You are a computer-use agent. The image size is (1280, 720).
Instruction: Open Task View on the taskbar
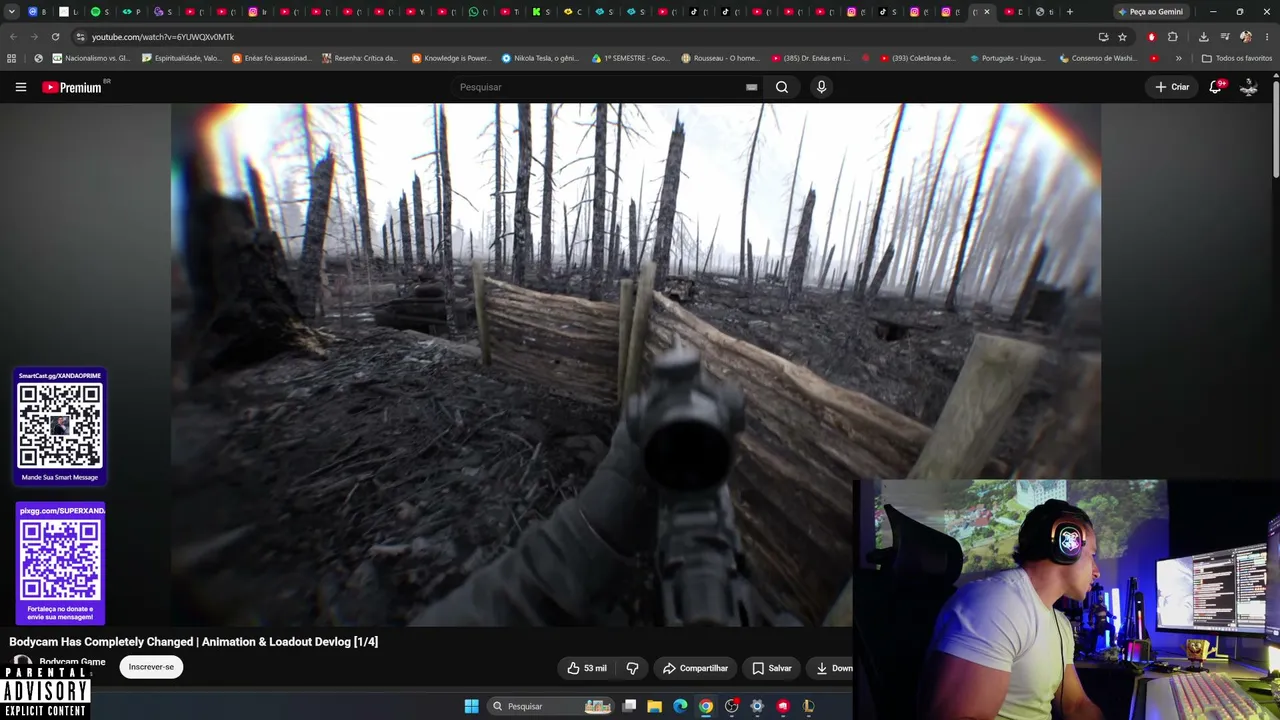coord(629,706)
